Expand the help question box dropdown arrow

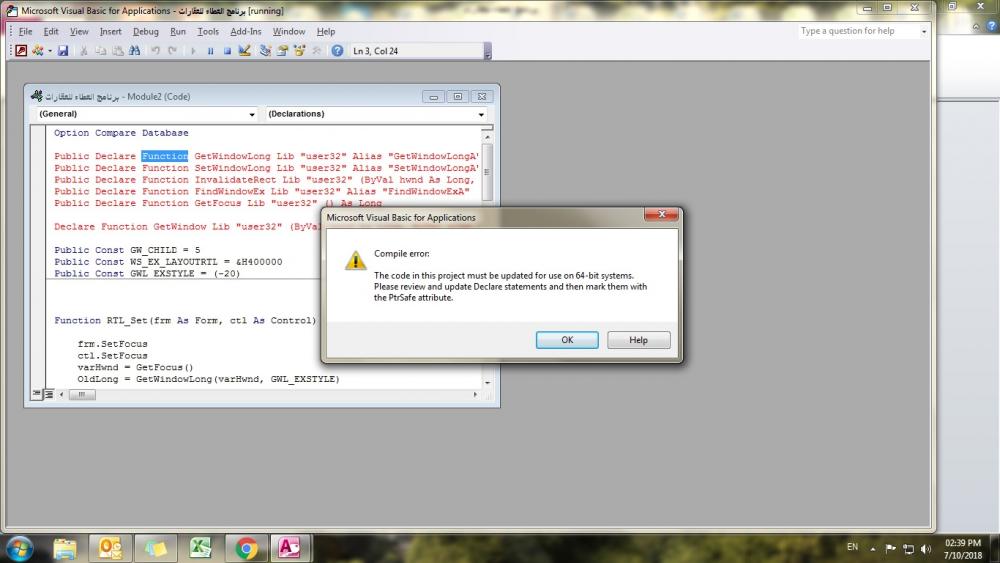click(x=923, y=31)
